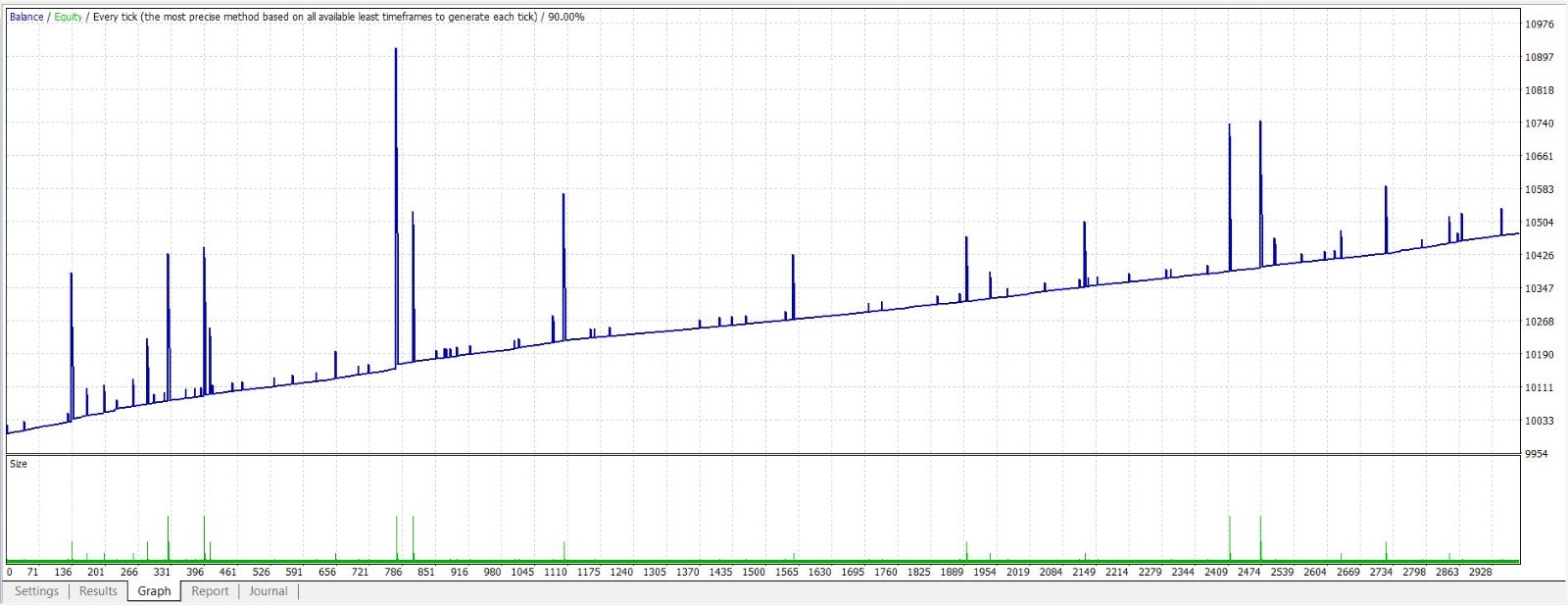Image resolution: width=1568 pixels, height=605 pixels.
Task: Click the 2928 label on bottom axis
Action: (x=1480, y=572)
